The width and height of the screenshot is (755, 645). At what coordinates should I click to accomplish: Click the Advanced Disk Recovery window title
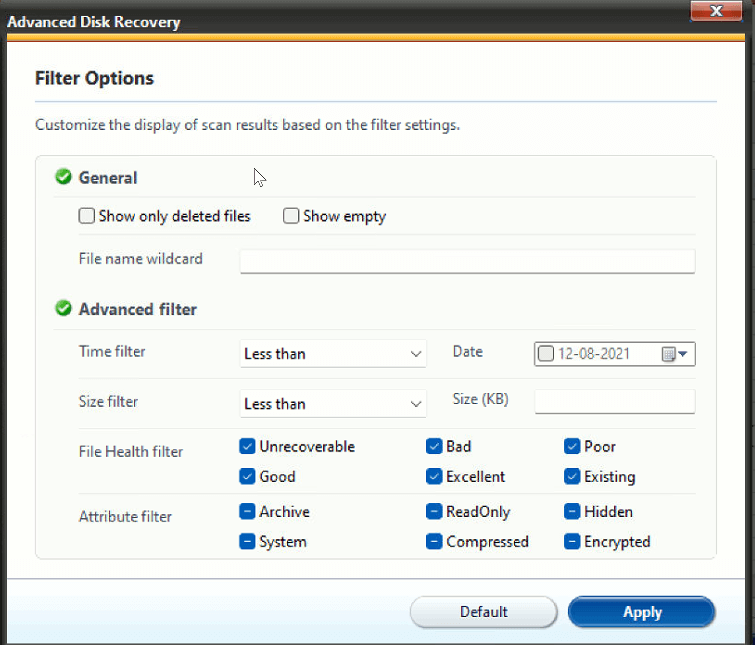point(93,22)
